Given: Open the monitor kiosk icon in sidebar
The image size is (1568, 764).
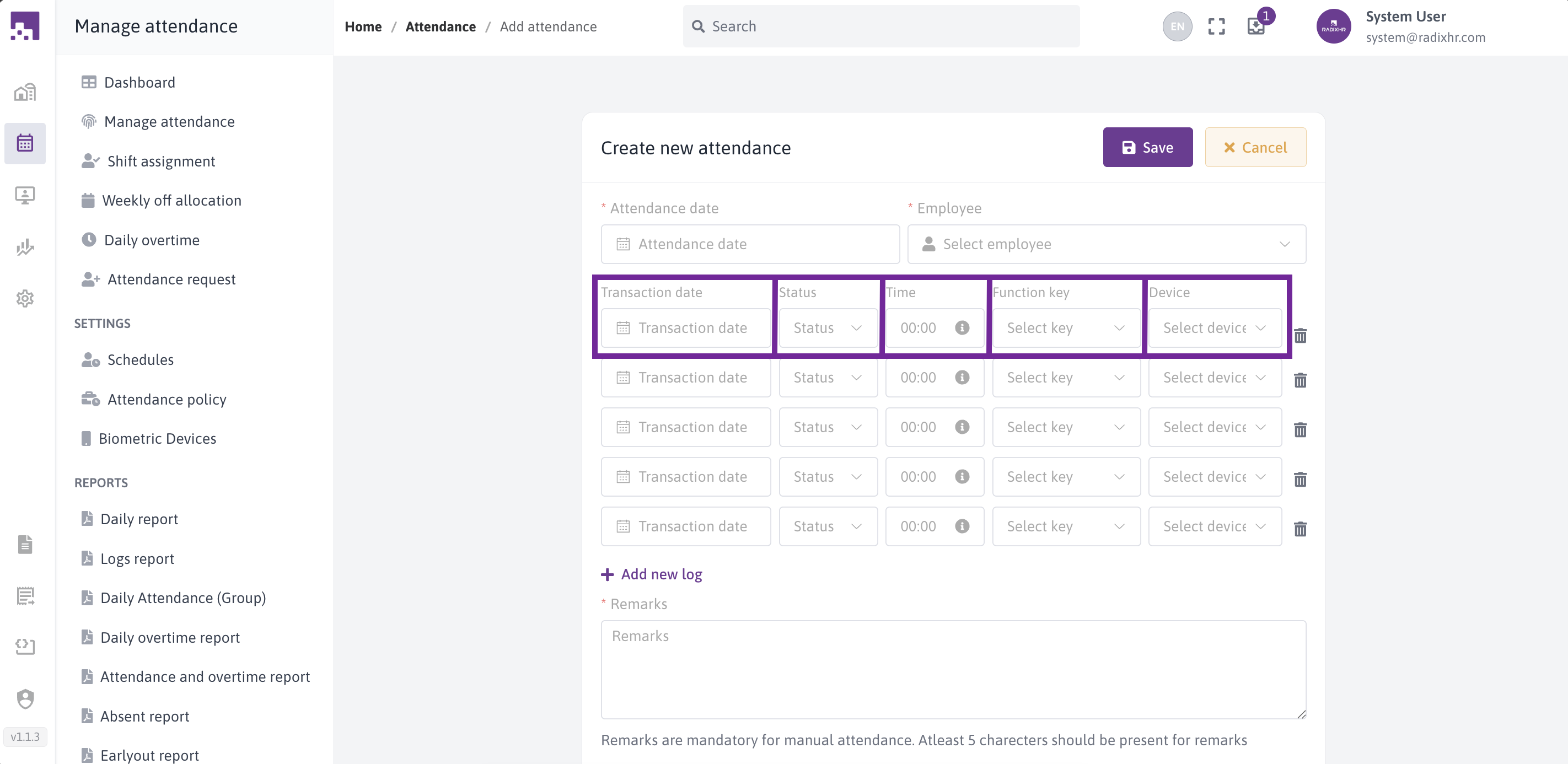Looking at the screenshot, I should click(x=24, y=196).
